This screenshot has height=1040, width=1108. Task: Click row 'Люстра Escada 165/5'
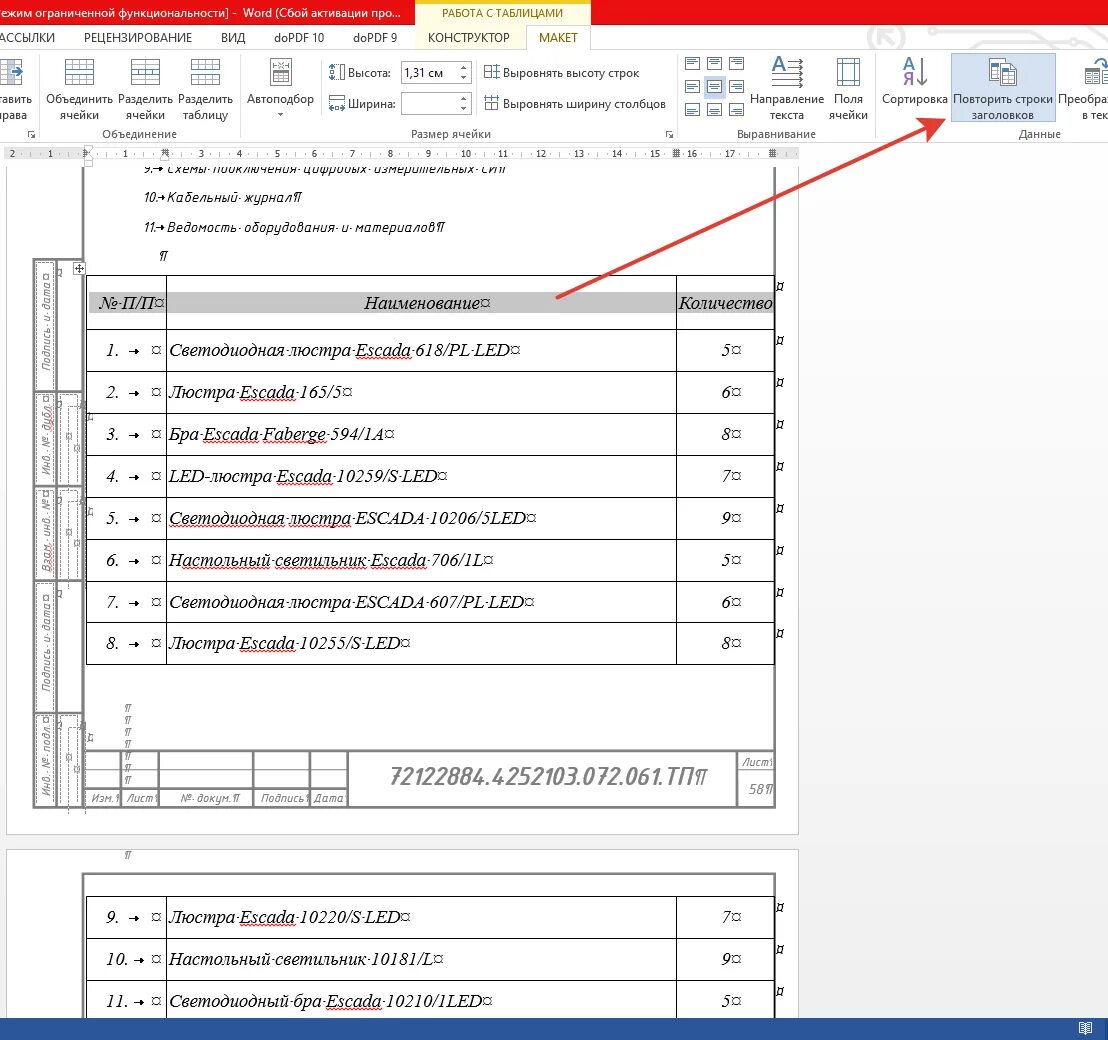[x=430, y=393]
